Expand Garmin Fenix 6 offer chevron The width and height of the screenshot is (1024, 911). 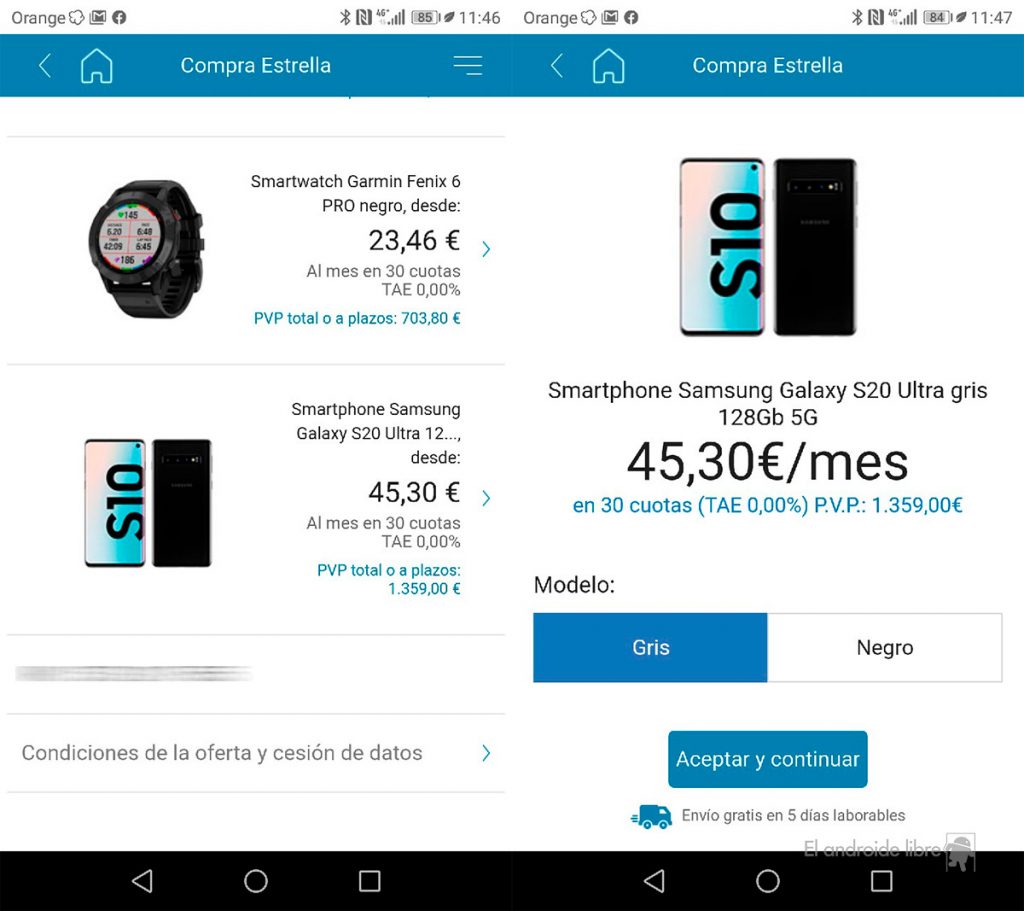point(486,249)
